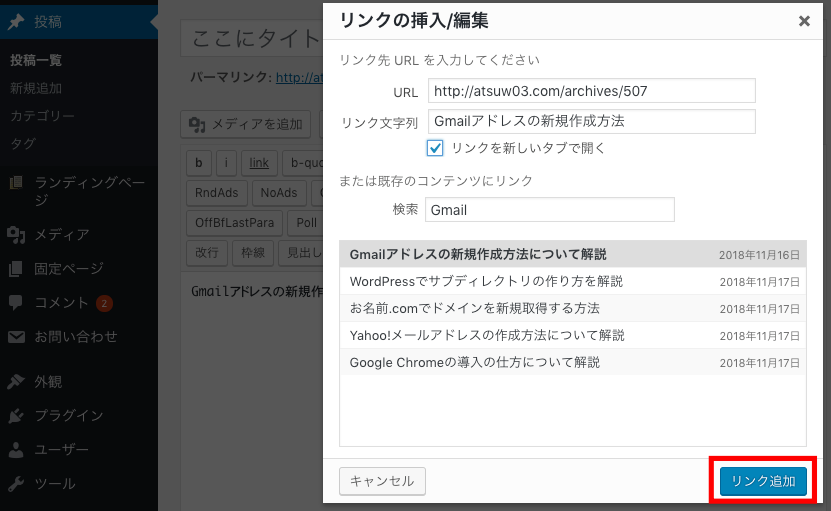Select Google Chromeの導入の仕方について解説 result
Viewport: 831px width, 511px height.
573,362
